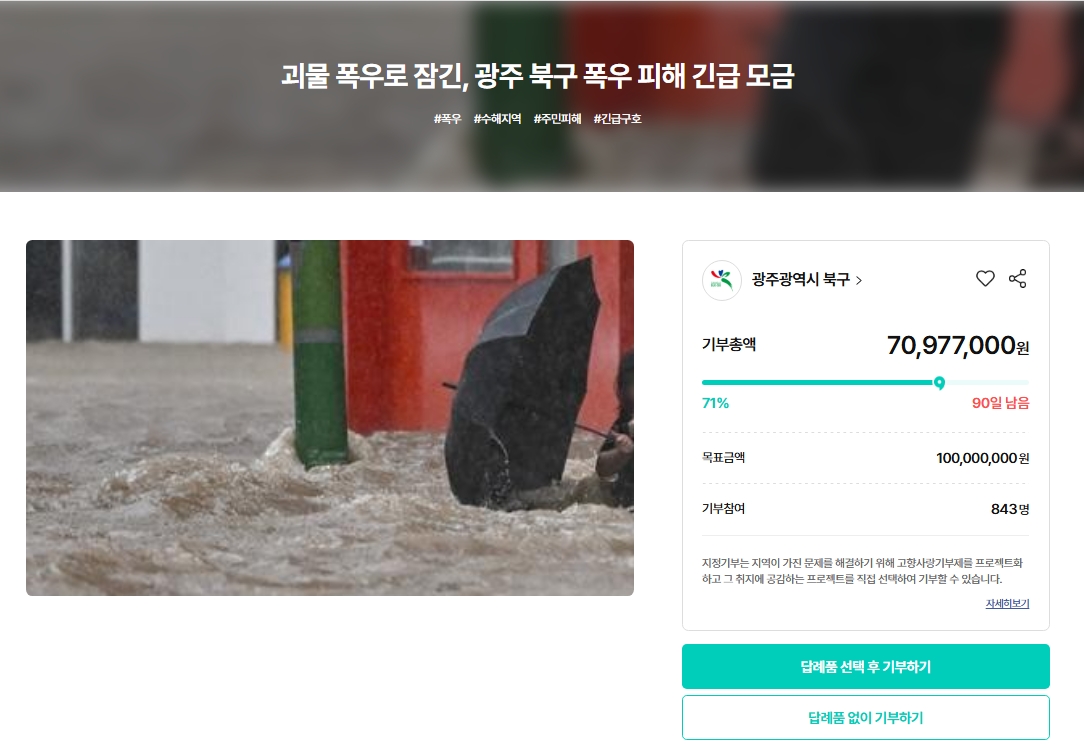Select the #주민피해 hashtag

(557, 119)
